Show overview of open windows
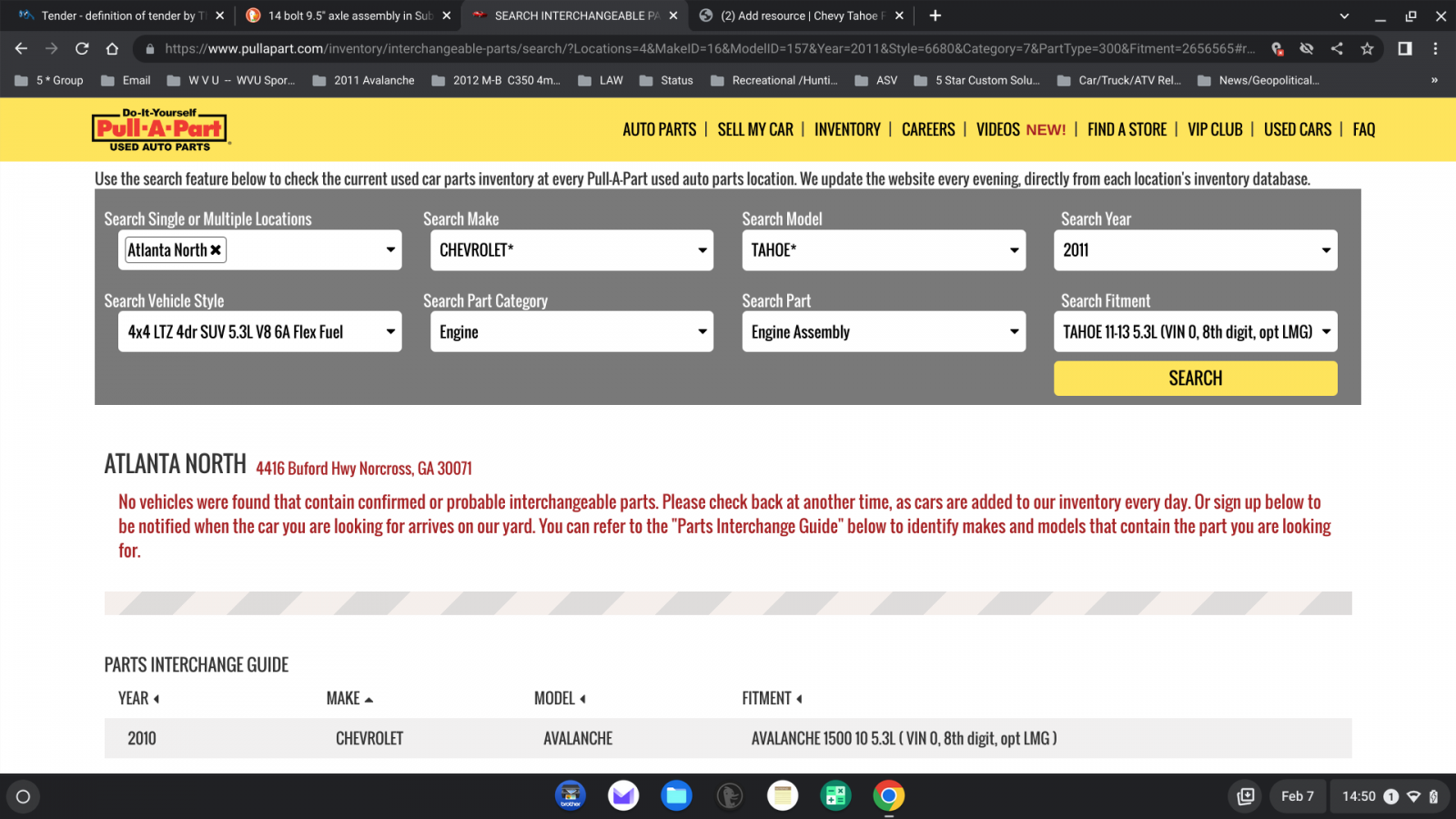1456x819 pixels. click(x=1246, y=796)
